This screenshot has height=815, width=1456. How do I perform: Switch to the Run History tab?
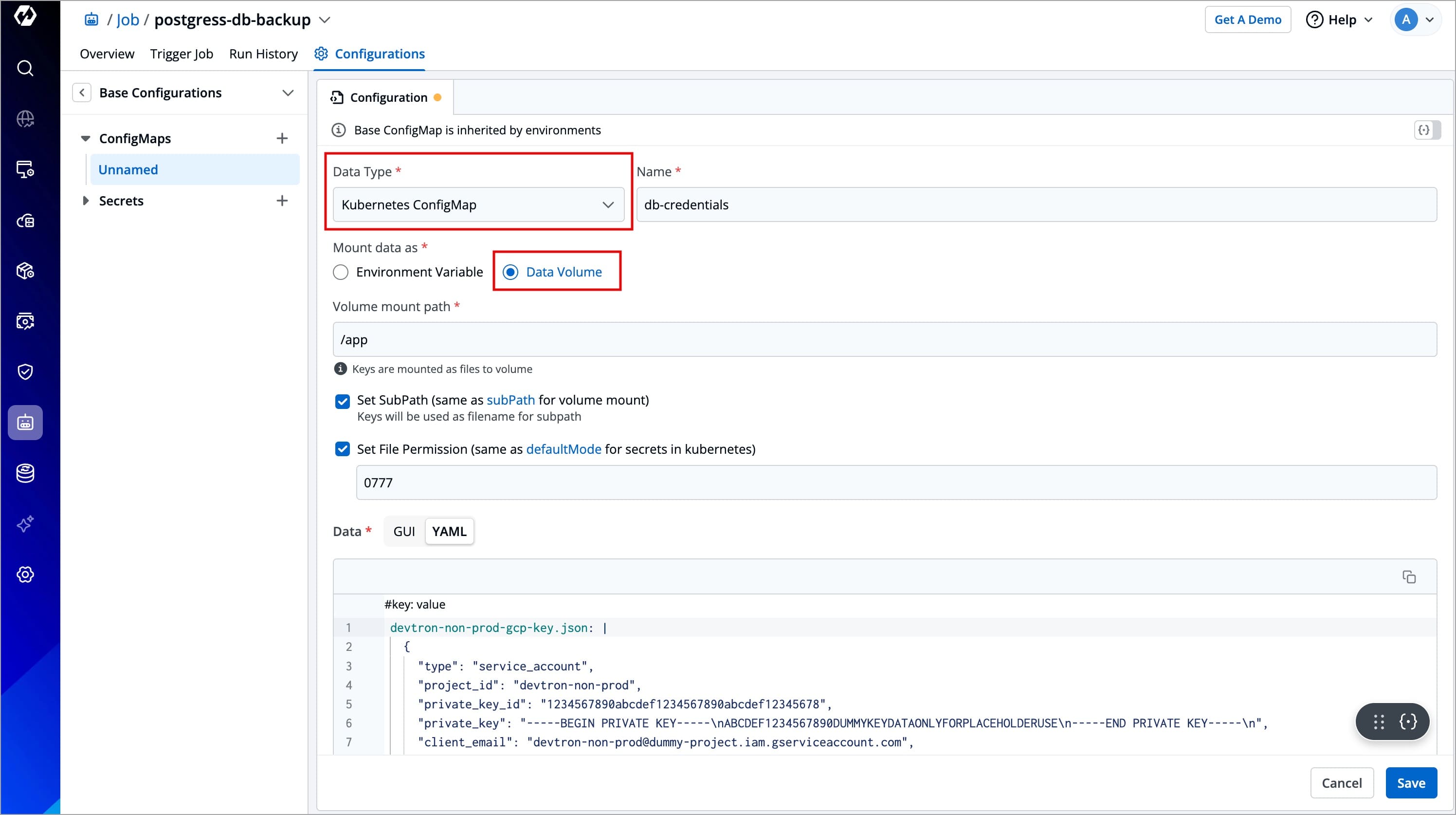click(263, 54)
